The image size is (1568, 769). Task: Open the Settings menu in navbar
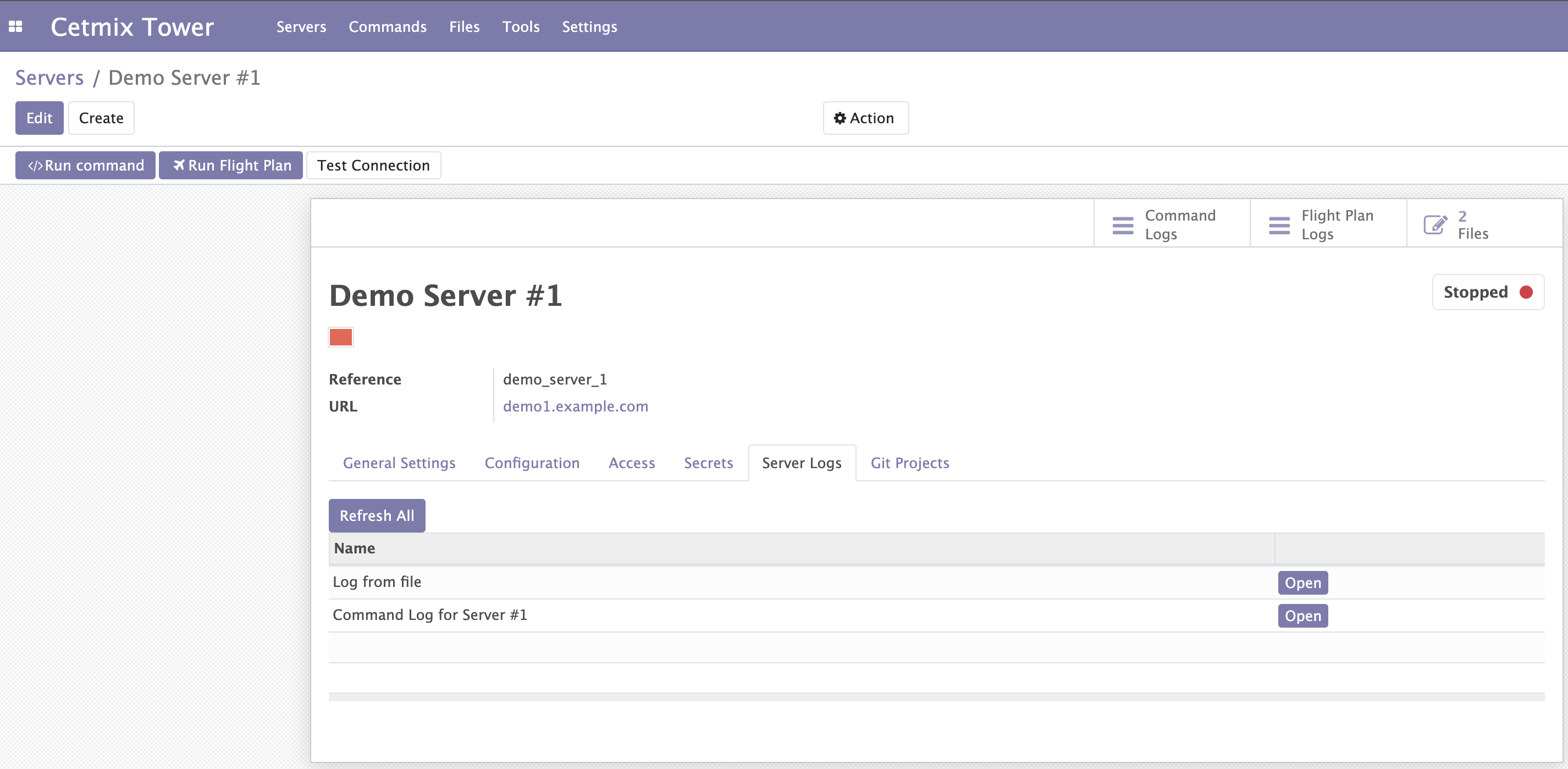click(589, 27)
